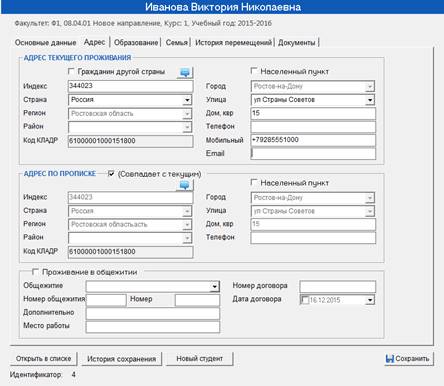The height and width of the screenshot is (386, 444).
Task: Tick the checkbox inside Дата договора field
Action: point(305,300)
